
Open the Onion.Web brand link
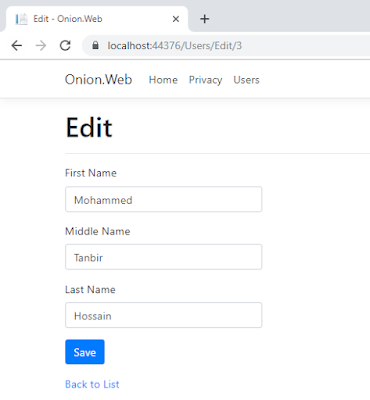click(98, 80)
